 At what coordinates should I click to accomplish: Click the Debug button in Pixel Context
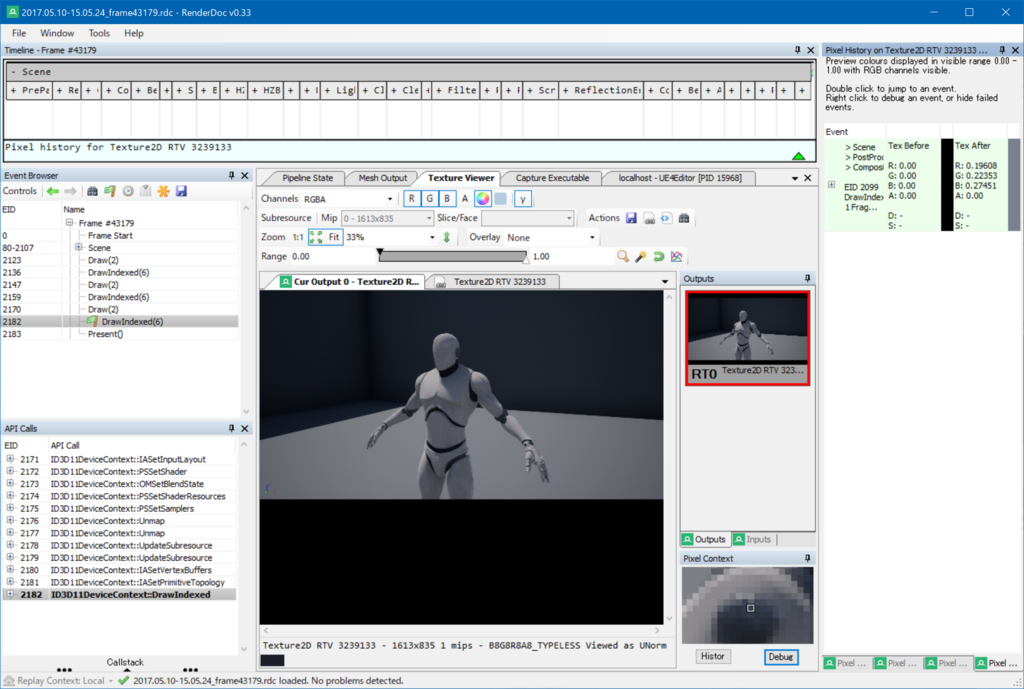(783, 656)
